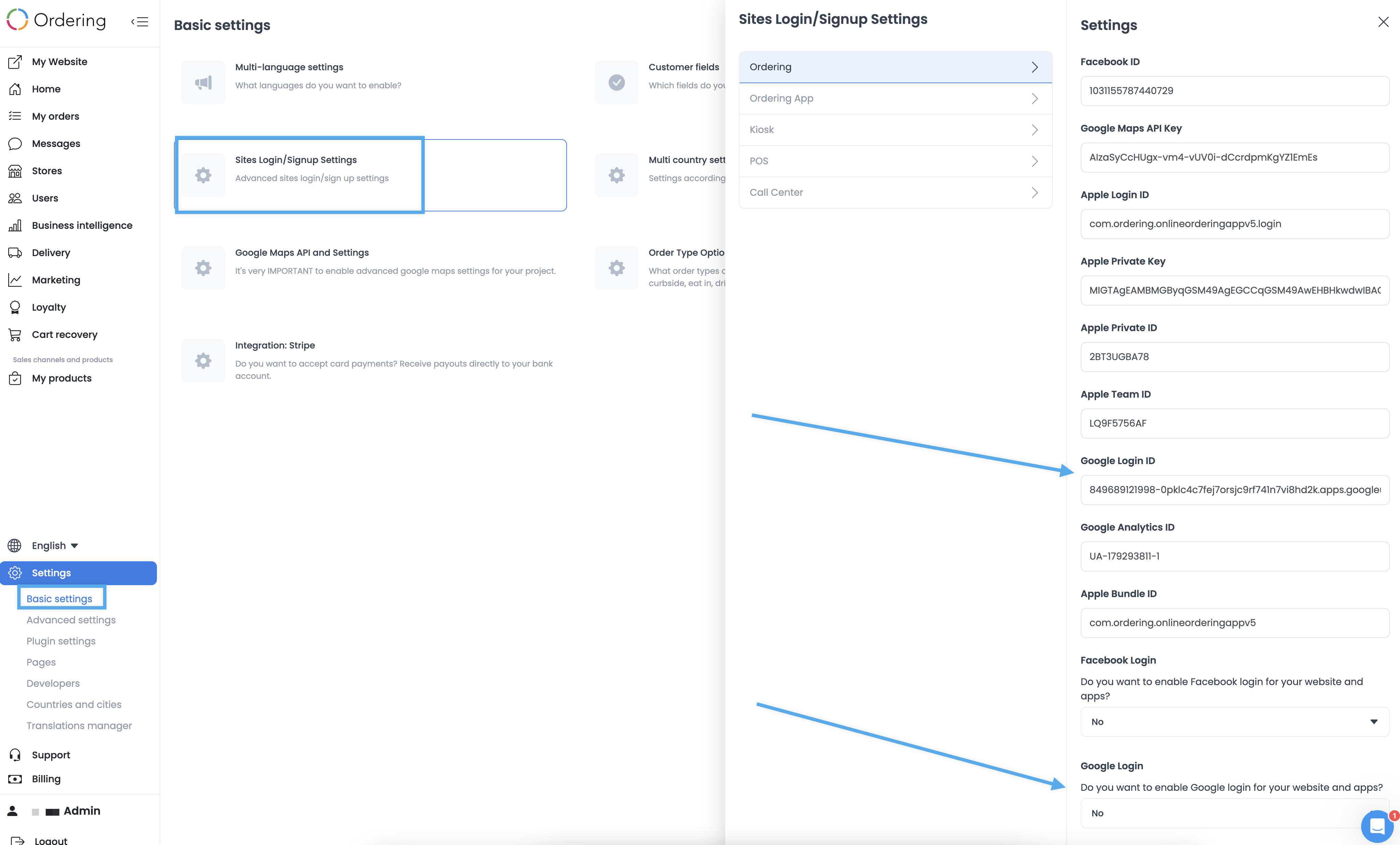This screenshot has height=845, width=1400.
Task: Click the Ordering logo
Action: [x=56, y=20]
